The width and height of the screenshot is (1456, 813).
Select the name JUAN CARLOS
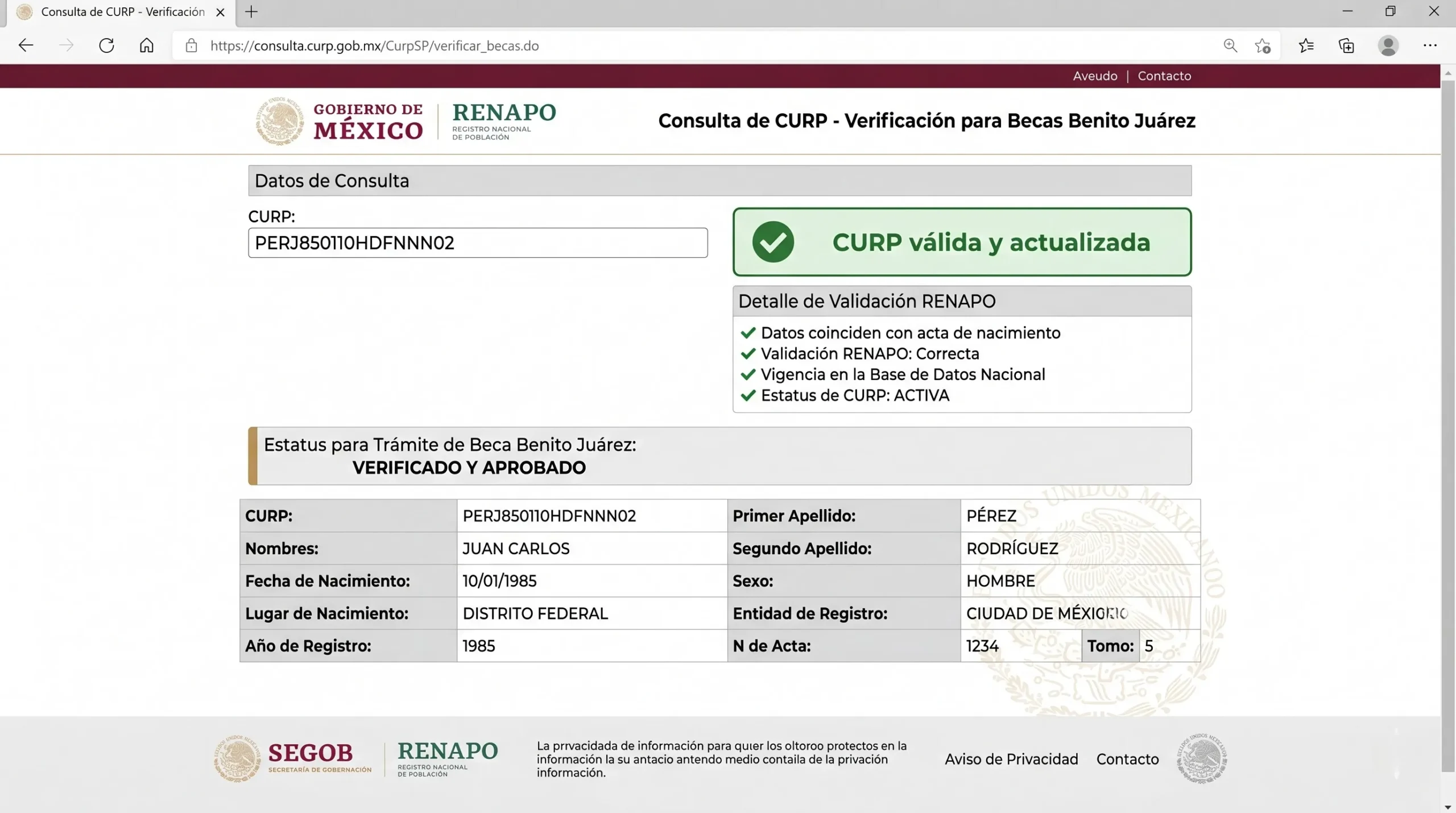pyautogui.click(x=516, y=548)
